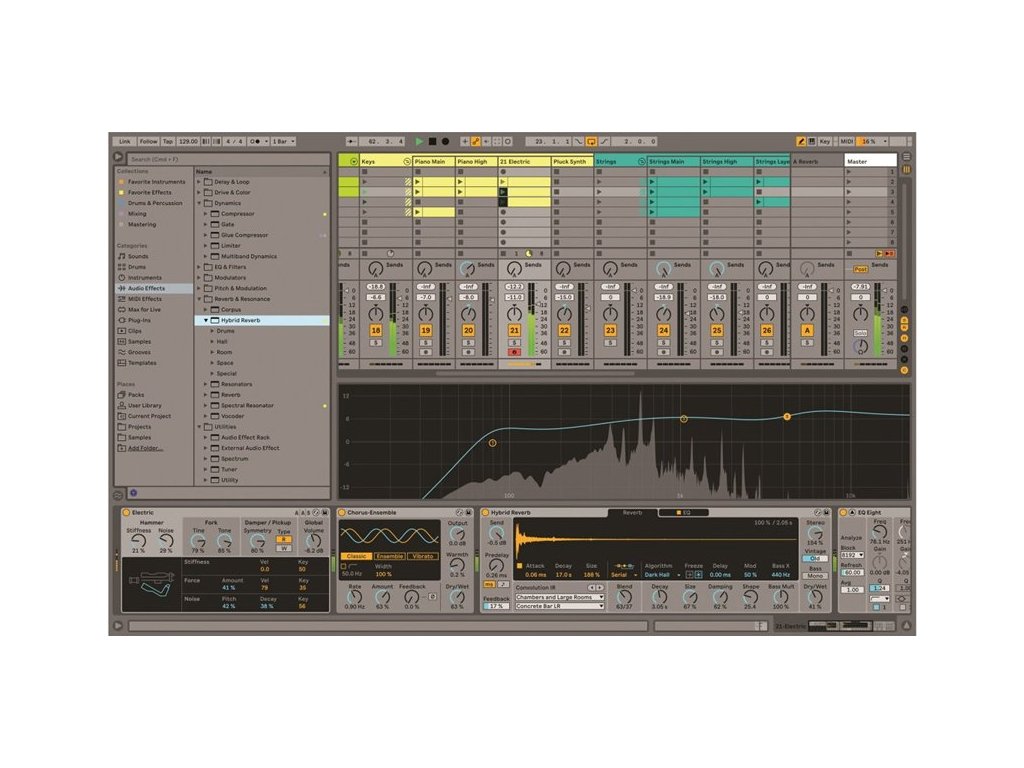Toggle the Chorus-Ensemble device on/off button

pyautogui.click(x=342, y=513)
